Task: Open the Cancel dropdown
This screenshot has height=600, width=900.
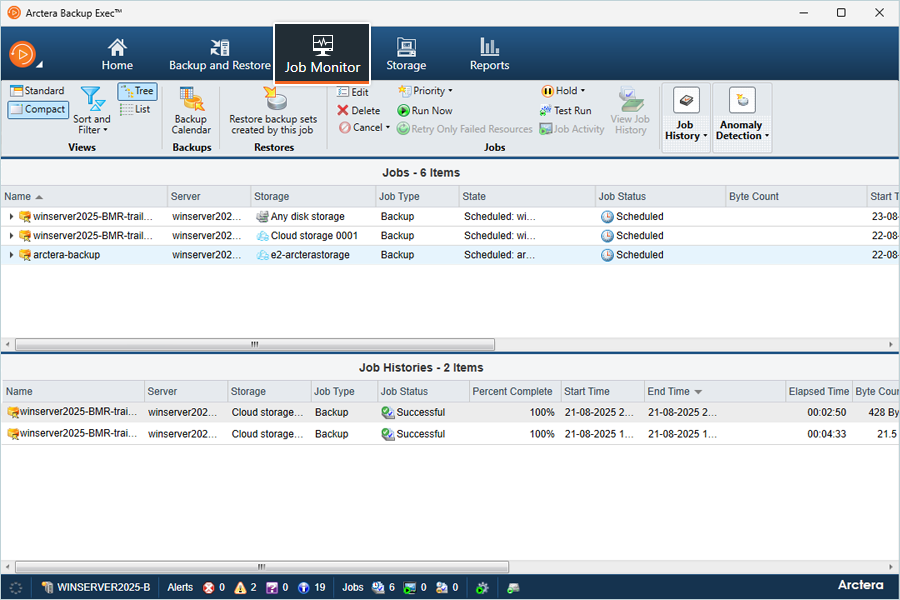Action: tap(364, 127)
